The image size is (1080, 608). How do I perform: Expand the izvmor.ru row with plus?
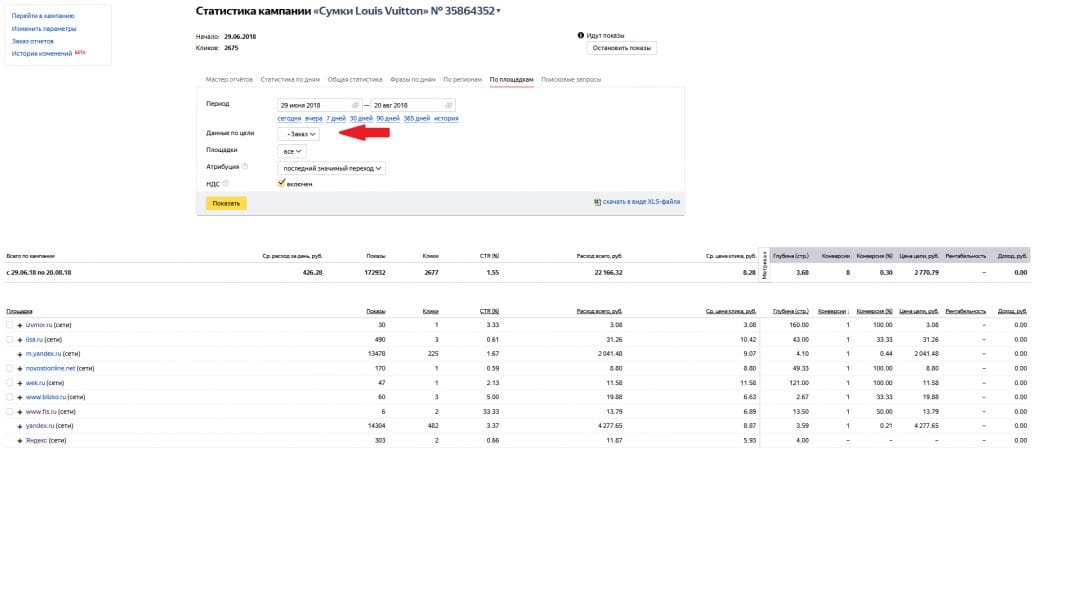tap(19, 325)
